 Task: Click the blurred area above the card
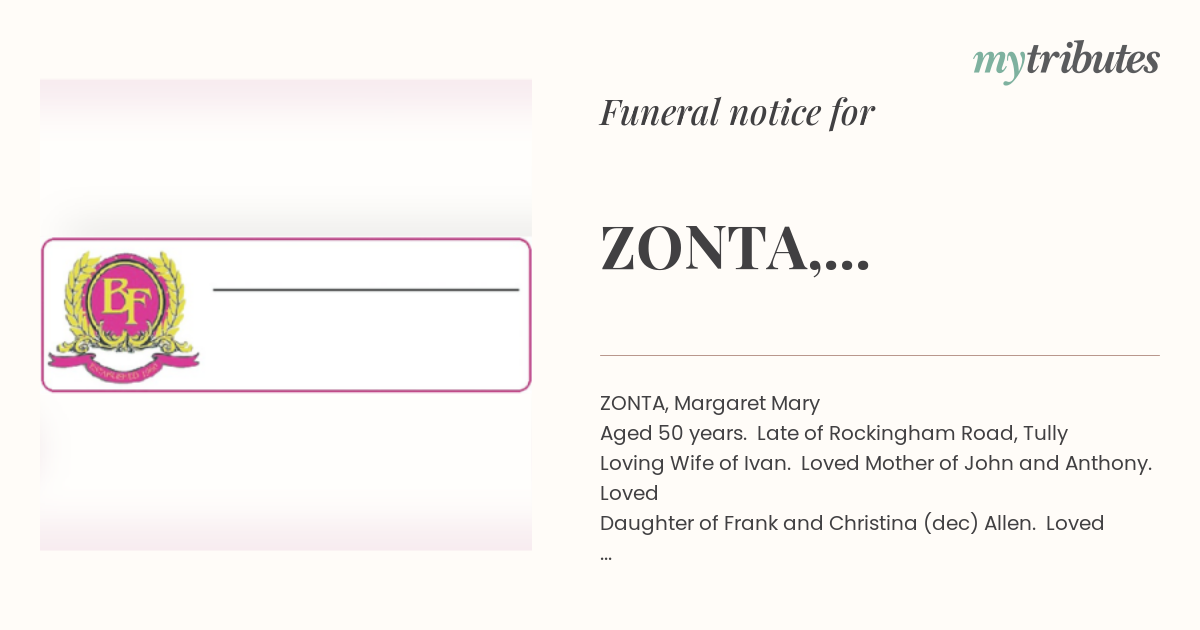(286, 158)
